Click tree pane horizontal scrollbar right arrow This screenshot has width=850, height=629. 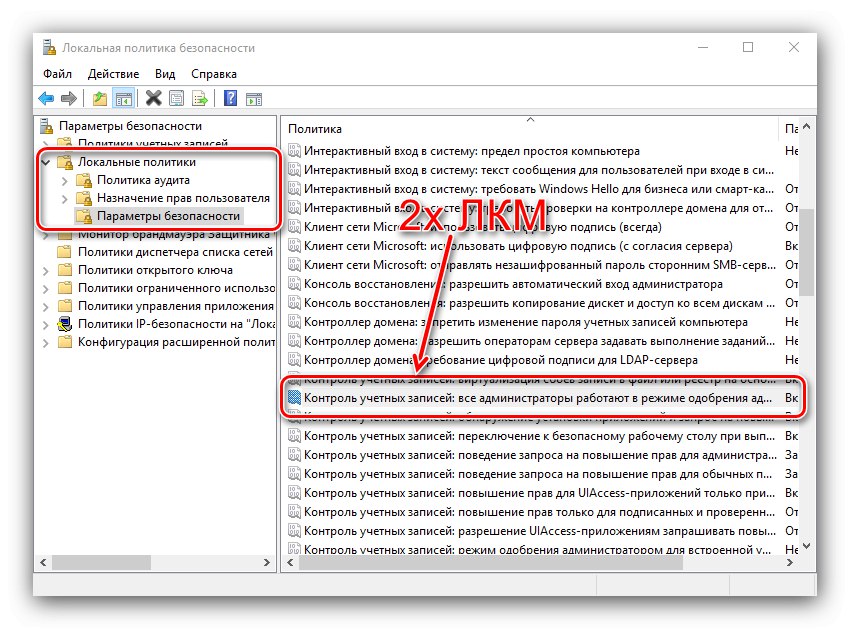[x=266, y=562]
